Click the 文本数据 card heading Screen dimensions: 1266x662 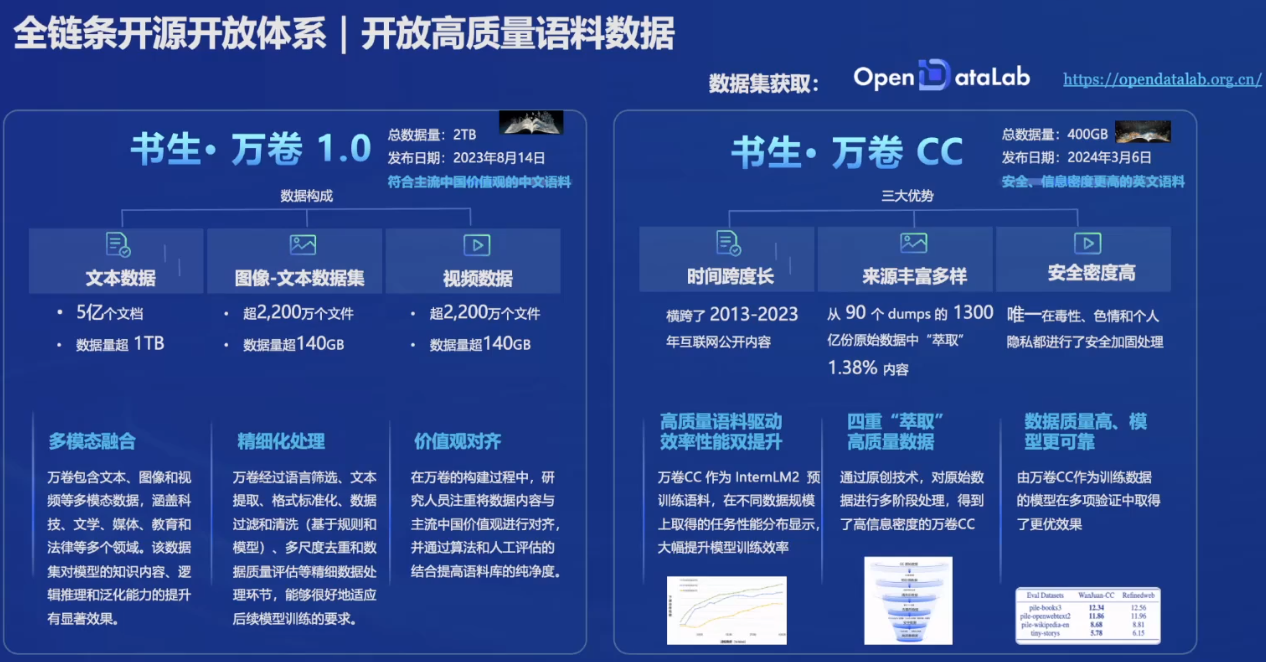120,278
